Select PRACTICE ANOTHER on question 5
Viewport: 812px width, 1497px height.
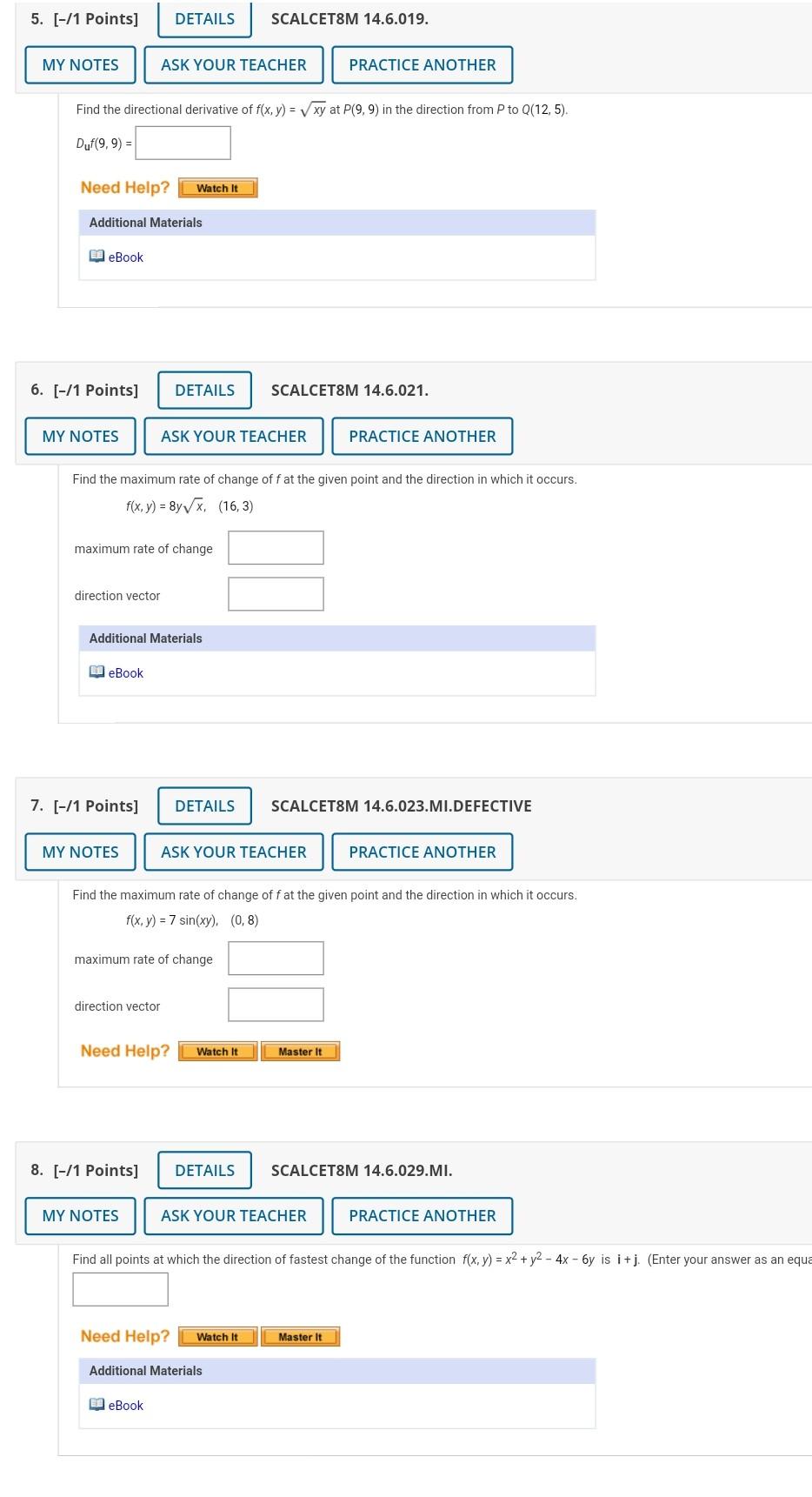423,64
